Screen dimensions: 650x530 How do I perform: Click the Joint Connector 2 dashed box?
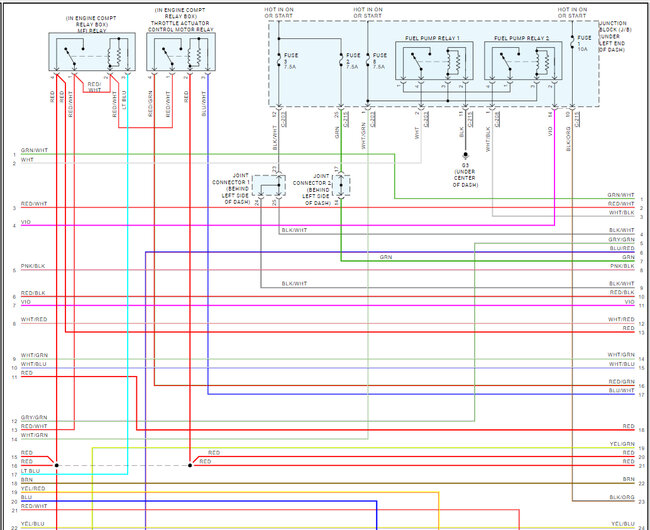pos(341,186)
